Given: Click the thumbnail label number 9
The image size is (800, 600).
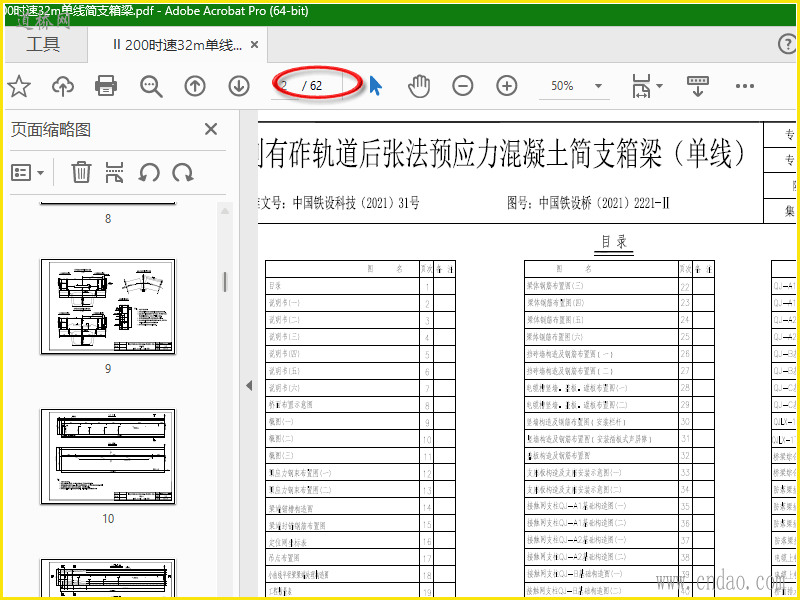Looking at the screenshot, I should pos(108,368).
